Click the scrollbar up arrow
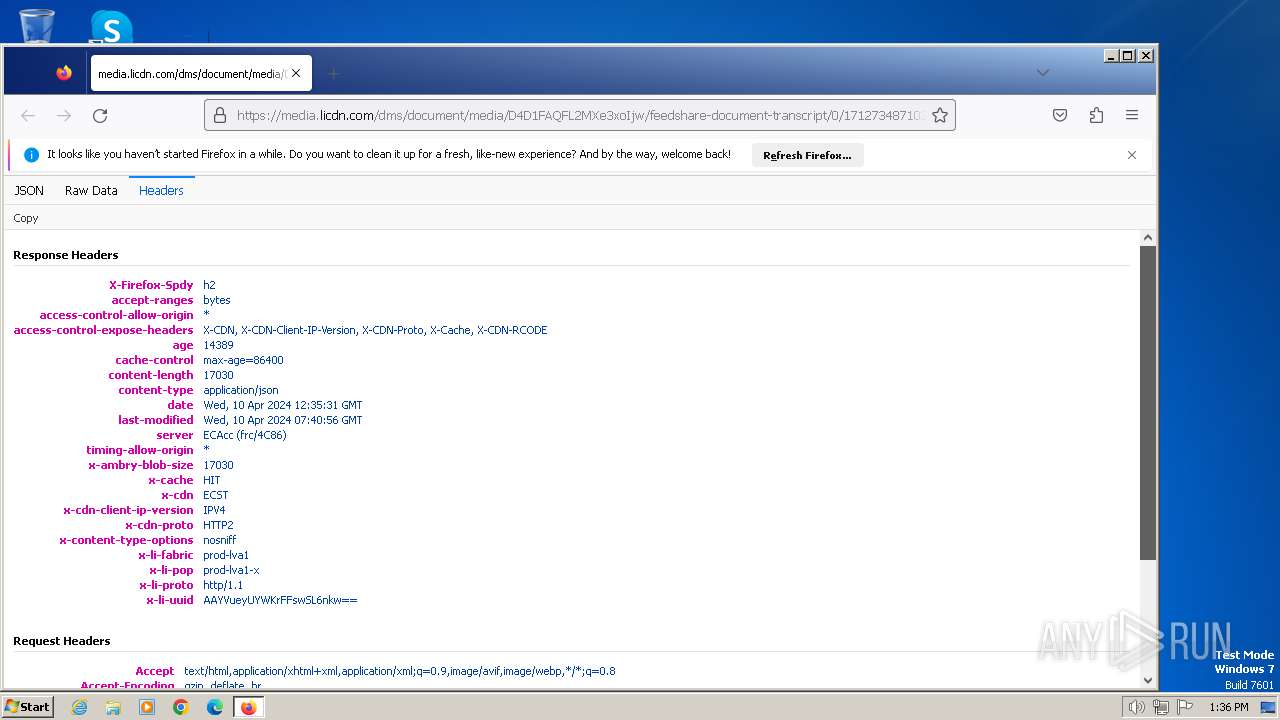The width and height of the screenshot is (1280, 720). (x=1147, y=238)
